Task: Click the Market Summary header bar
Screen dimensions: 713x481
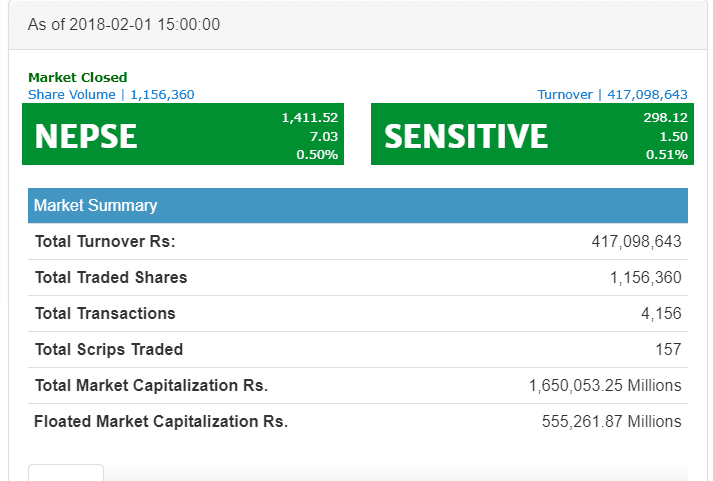Action: [x=358, y=205]
